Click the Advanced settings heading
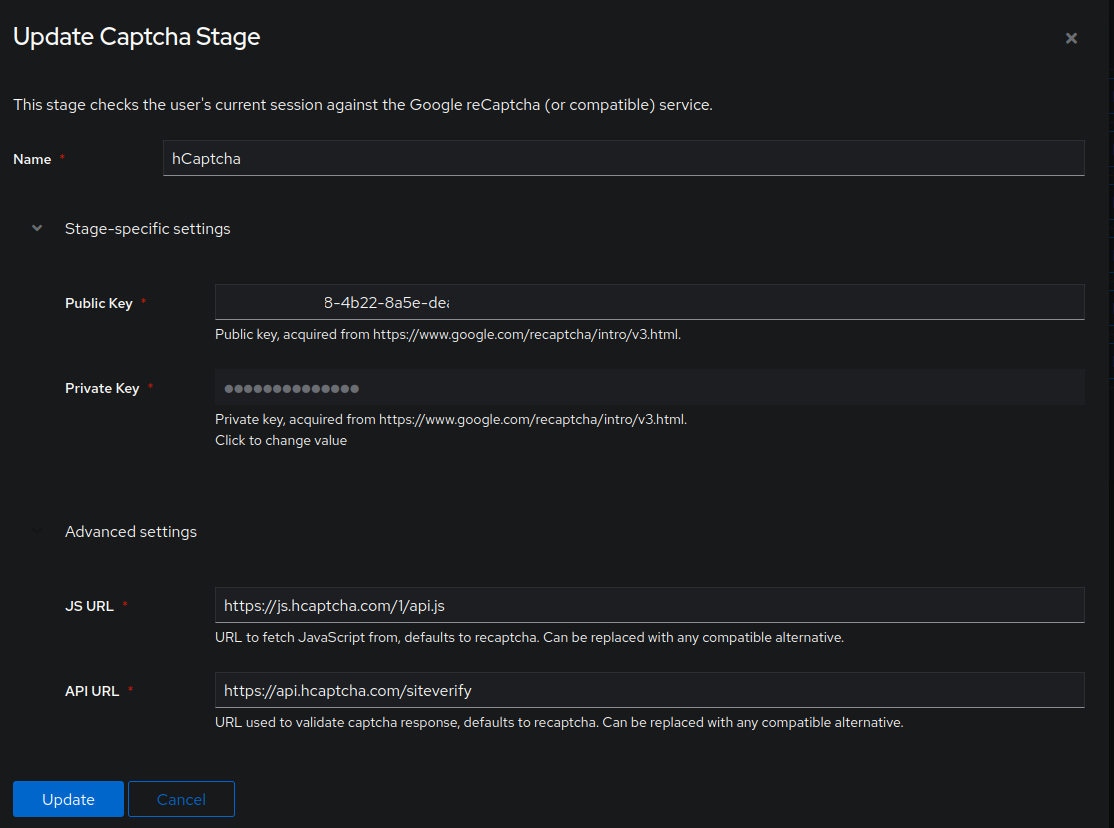This screenshot has width=1114, height=828. point(131,531)
